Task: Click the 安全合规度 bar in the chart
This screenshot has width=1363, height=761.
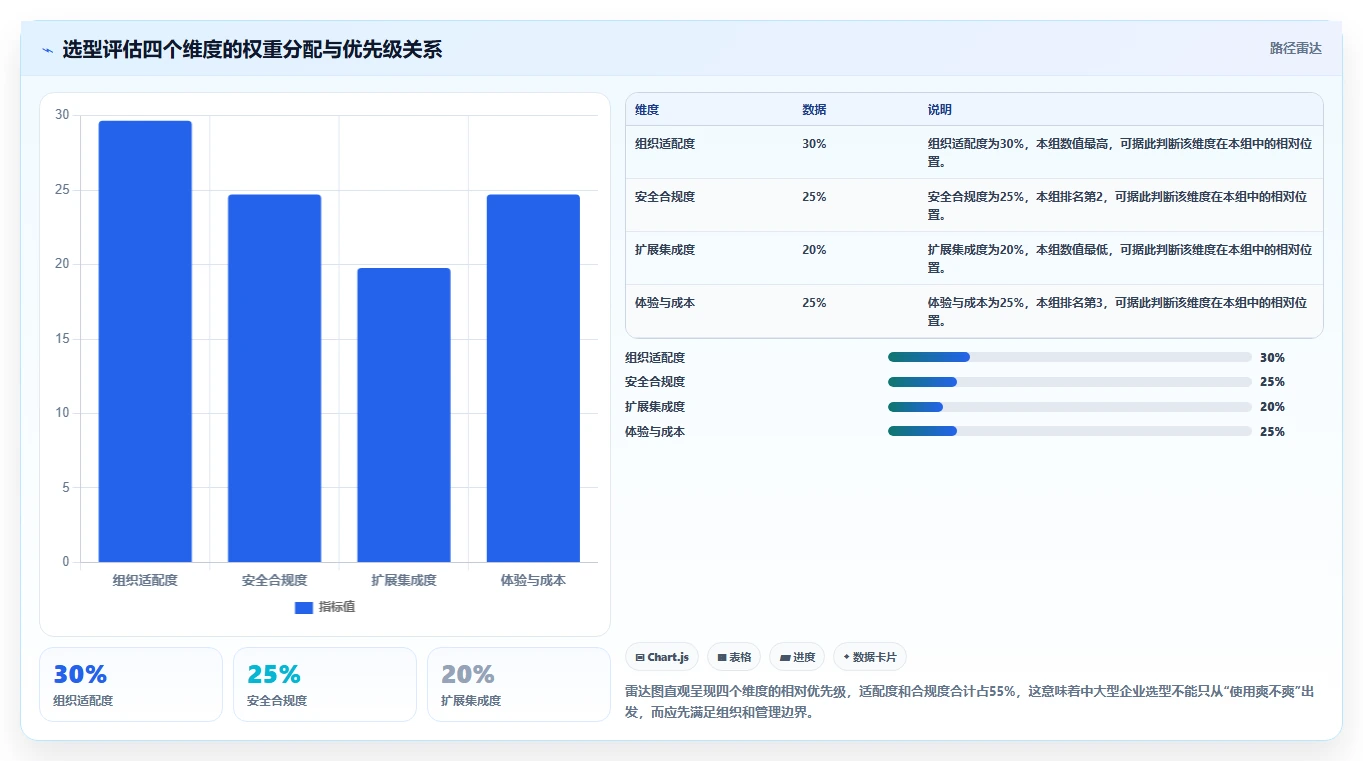Action: pos(274,378)
